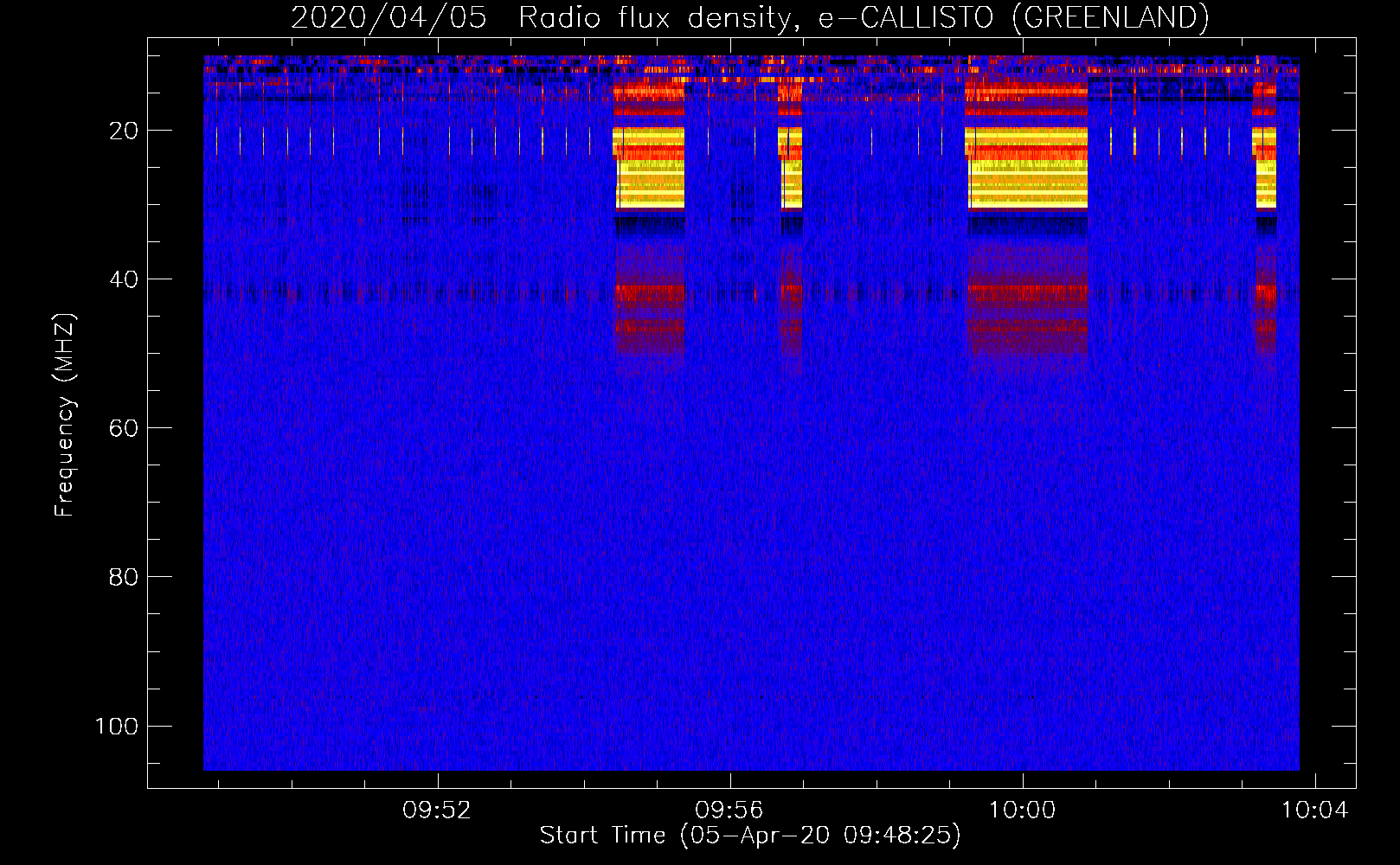Click the 100 frequency tick label
Image resolution: width=1400 pixels, height=865 pixels.
click(x=117, y=726)
